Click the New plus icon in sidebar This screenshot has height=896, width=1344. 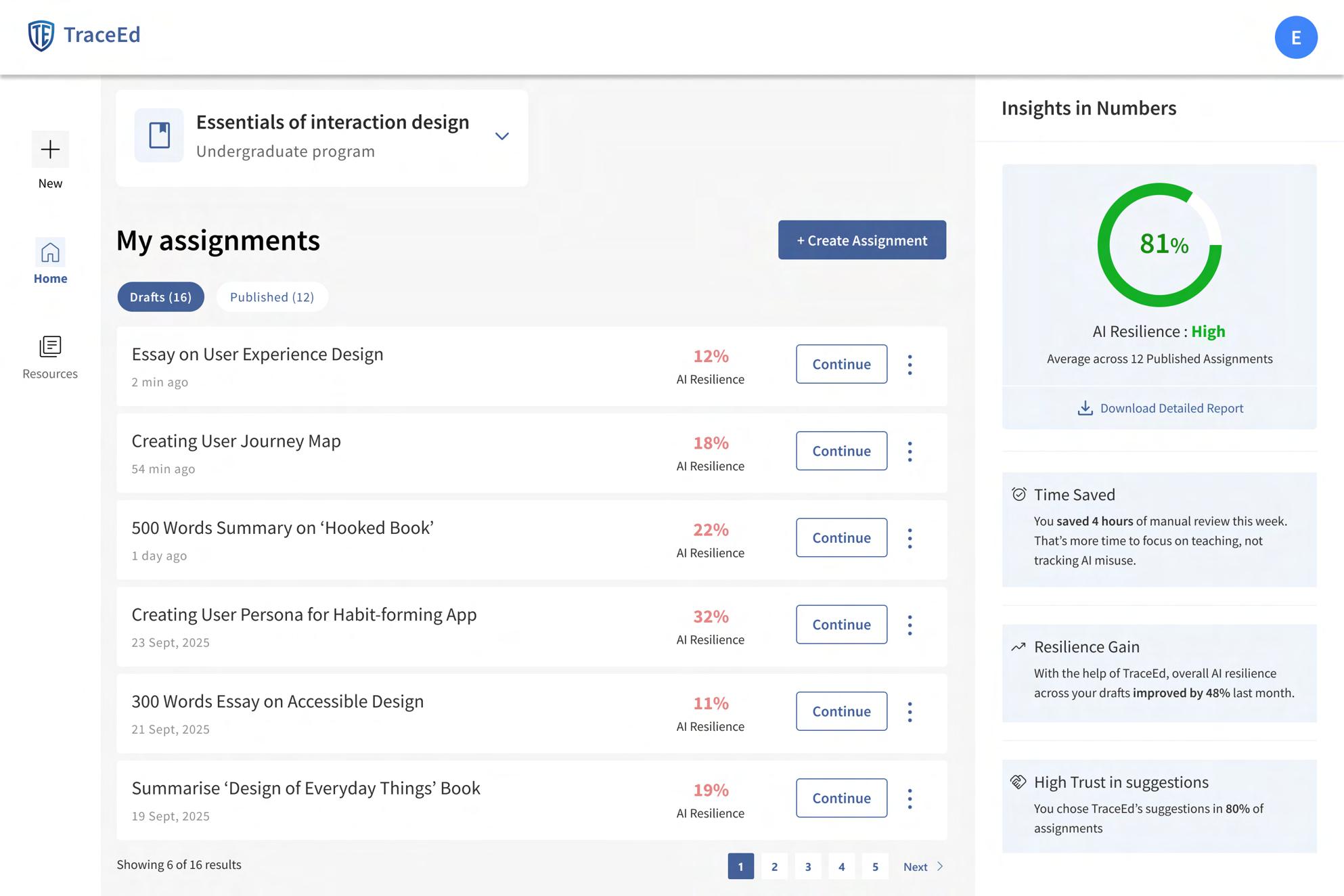(50, 150)
